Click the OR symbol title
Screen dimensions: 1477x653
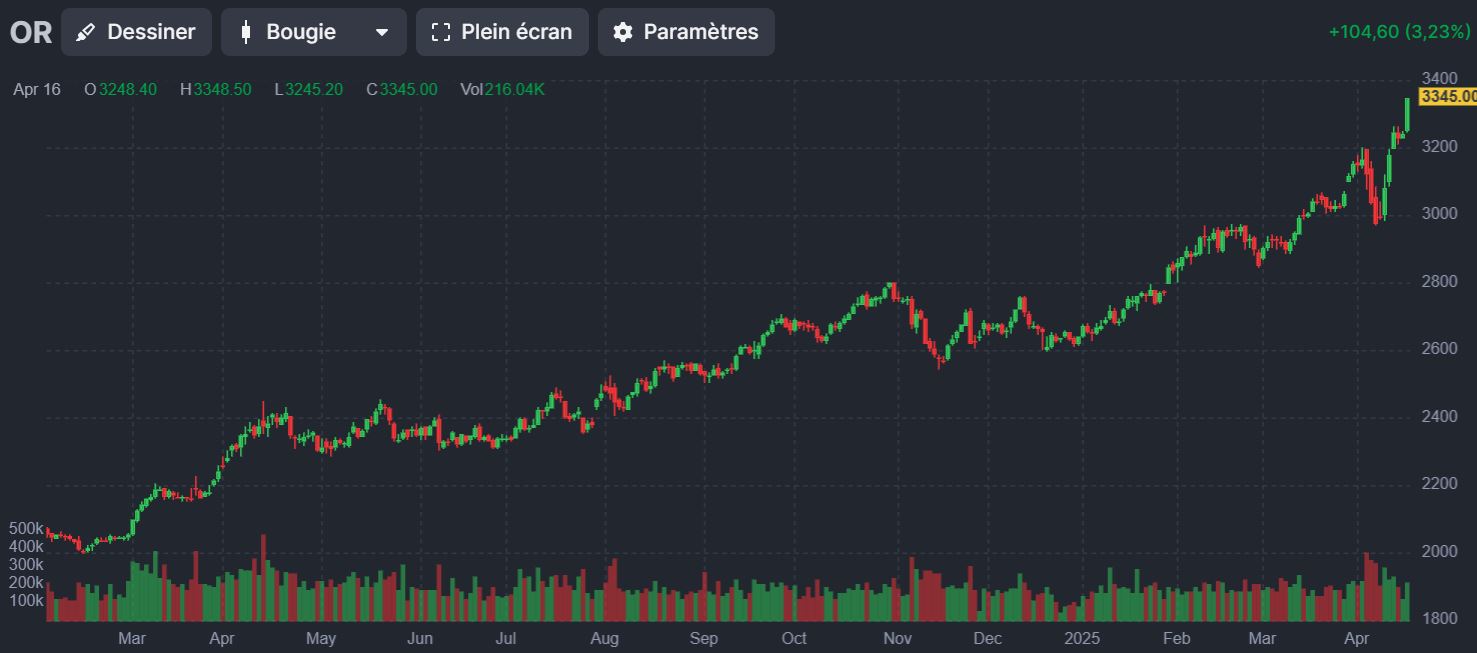[30, 32]
